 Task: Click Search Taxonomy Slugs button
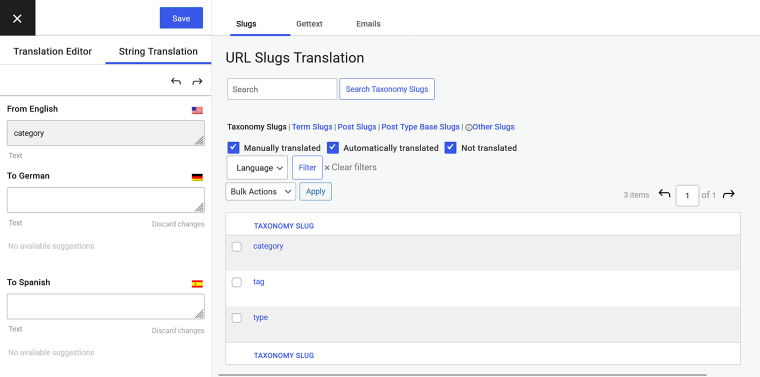point(387,89)
